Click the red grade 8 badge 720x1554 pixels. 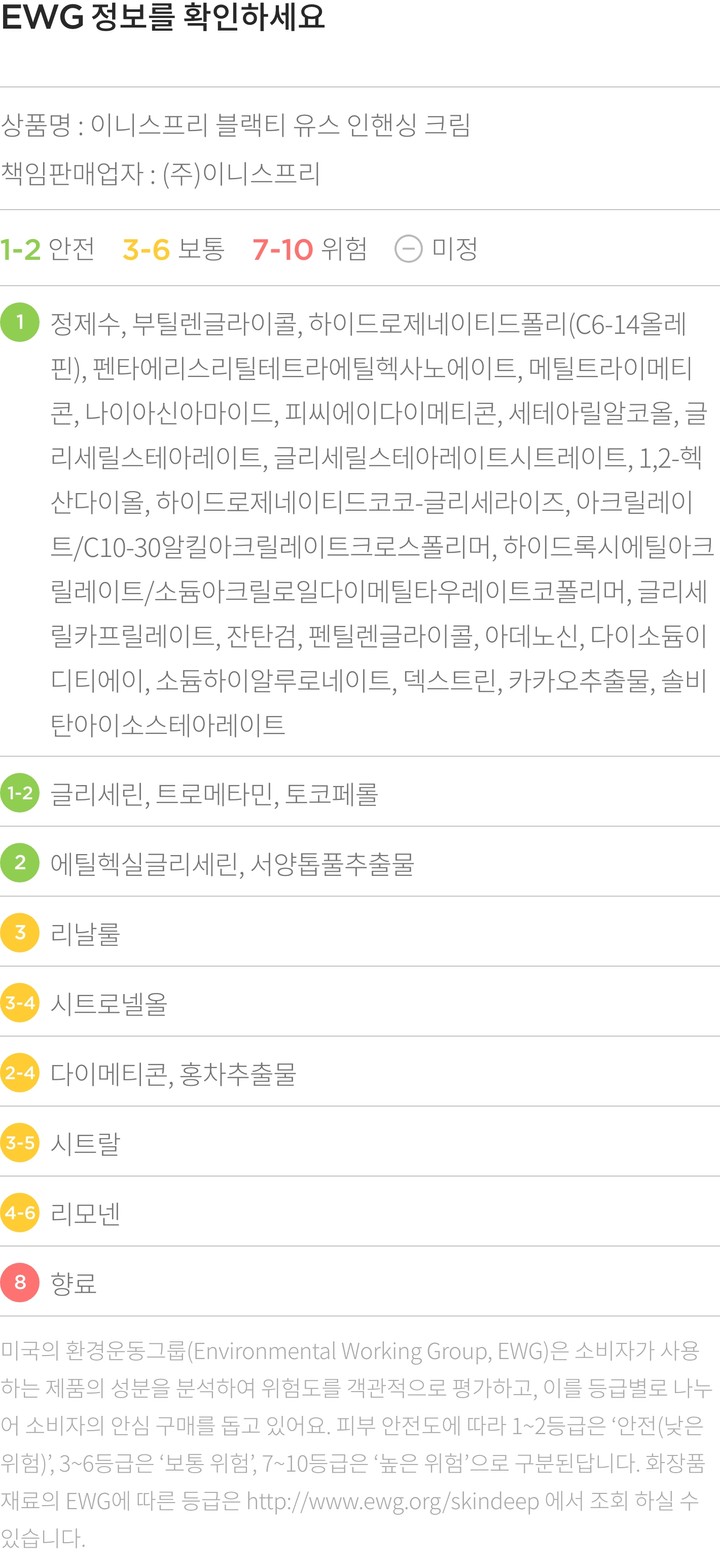point(20,1283)
